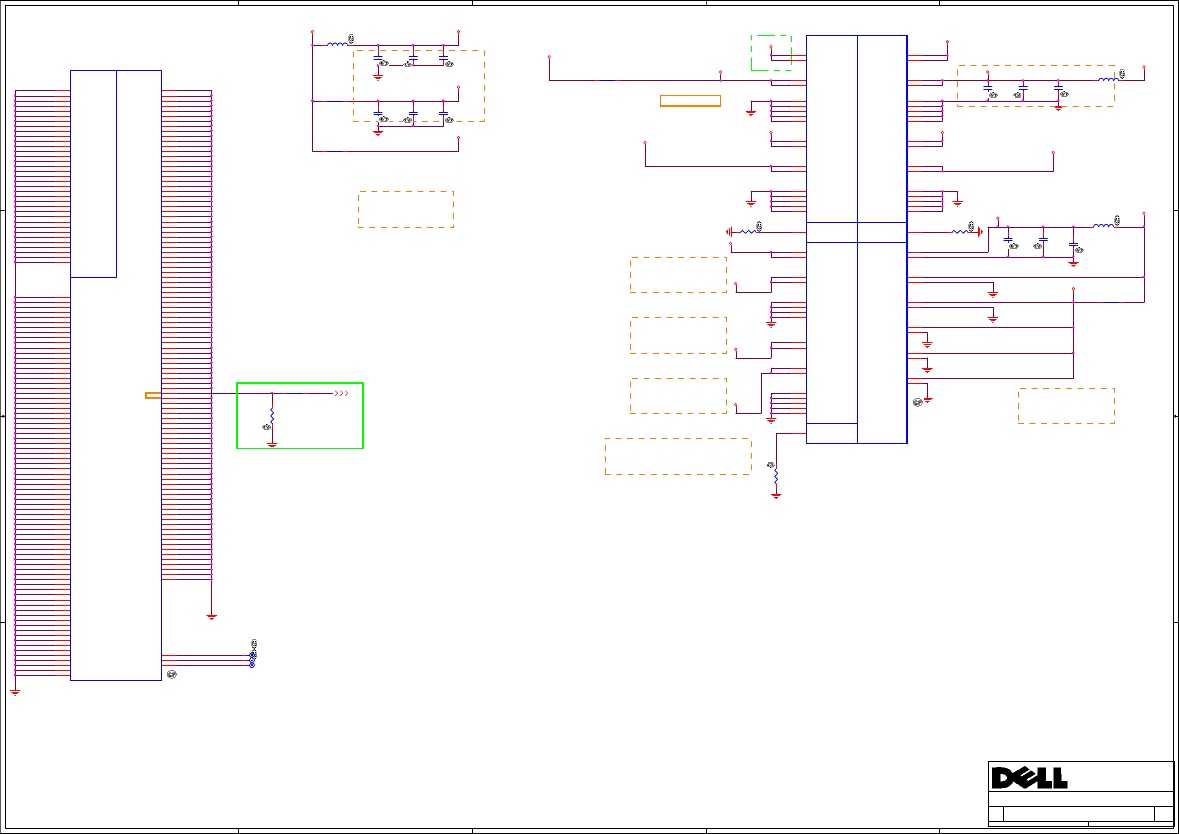Click the ground symbol under the left chip's left pin column

click(15, 692)
